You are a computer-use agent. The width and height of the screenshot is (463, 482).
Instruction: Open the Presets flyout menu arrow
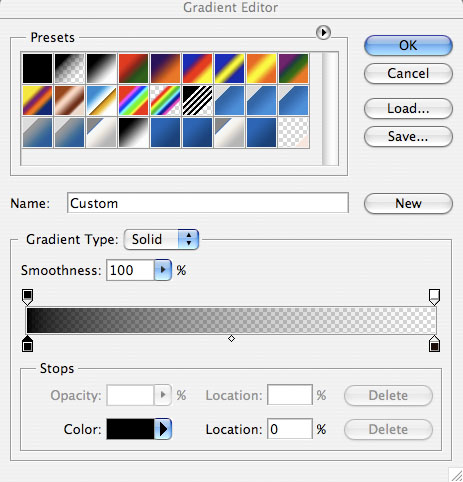(x=323, y=33)
